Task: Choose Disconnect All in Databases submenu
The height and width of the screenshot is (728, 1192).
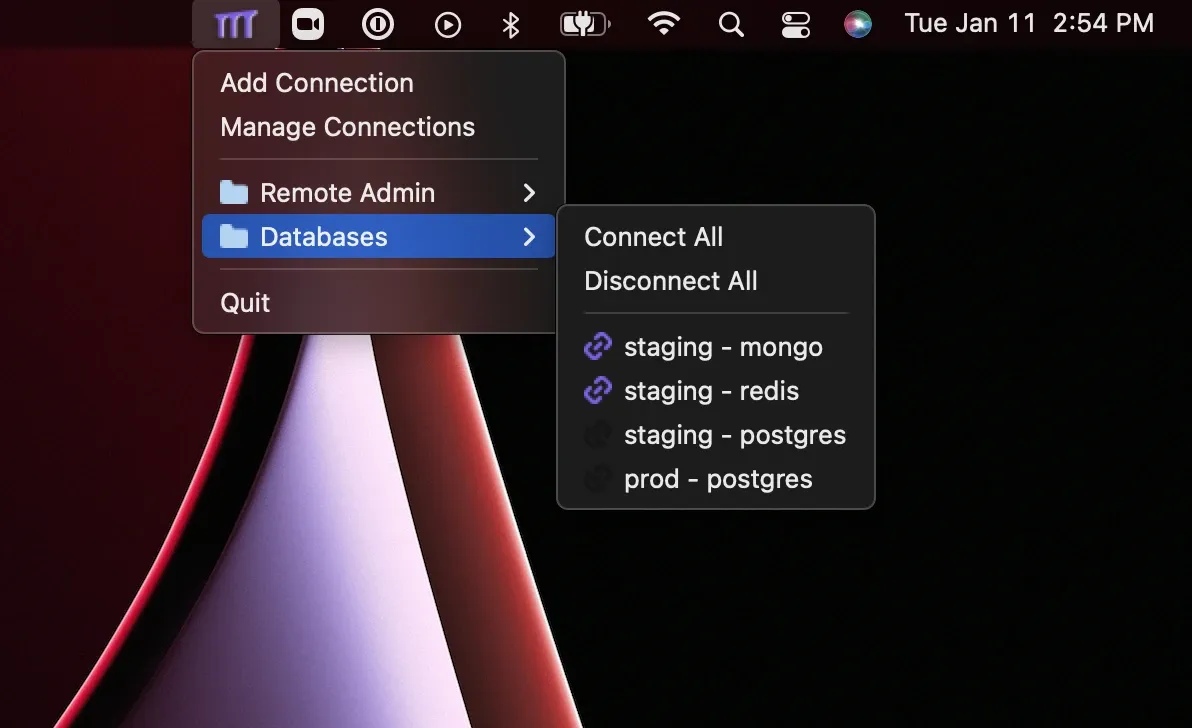Action: [x=715, y=281]
